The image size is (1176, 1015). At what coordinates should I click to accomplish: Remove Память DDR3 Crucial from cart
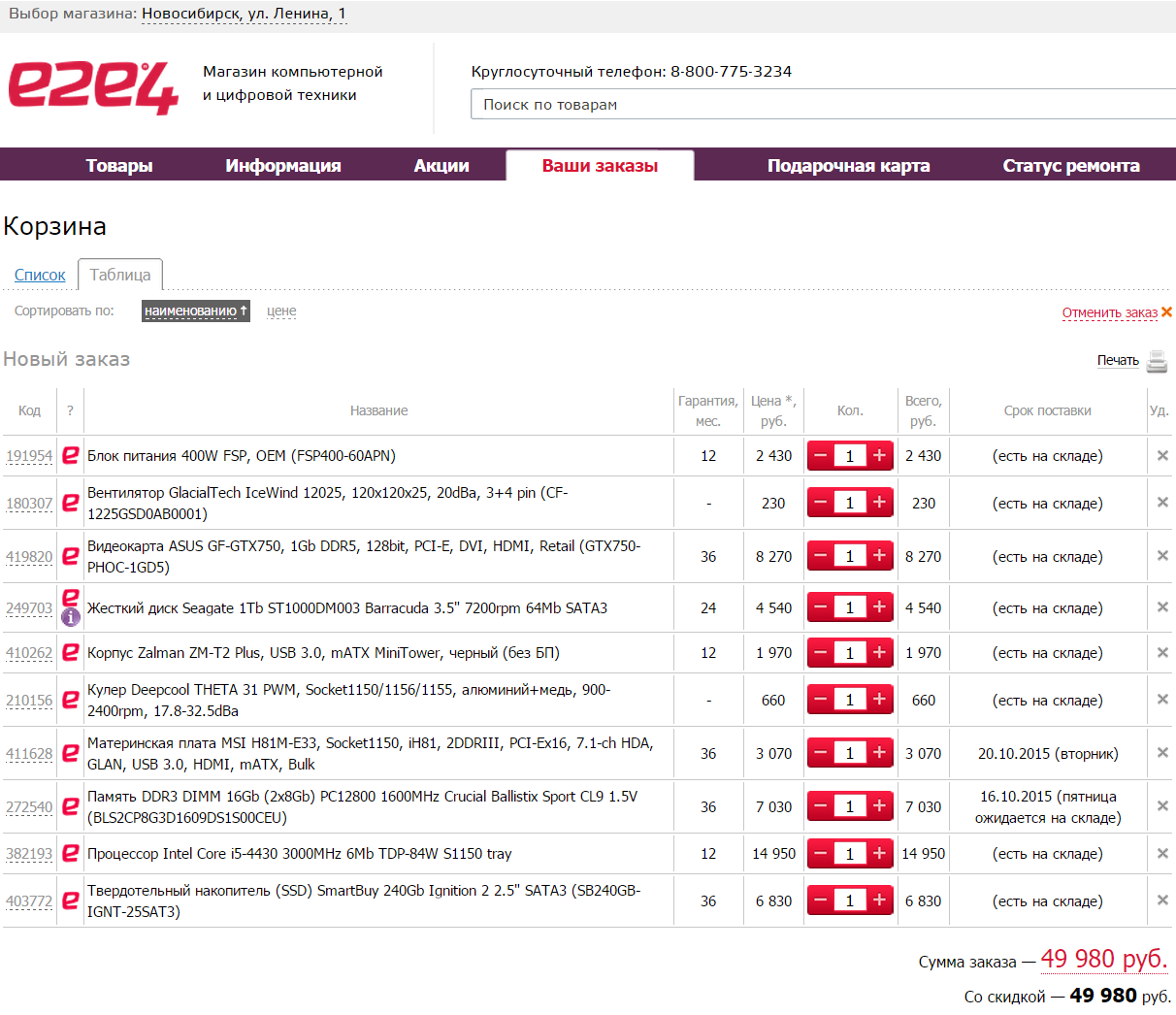[1162, 806]
